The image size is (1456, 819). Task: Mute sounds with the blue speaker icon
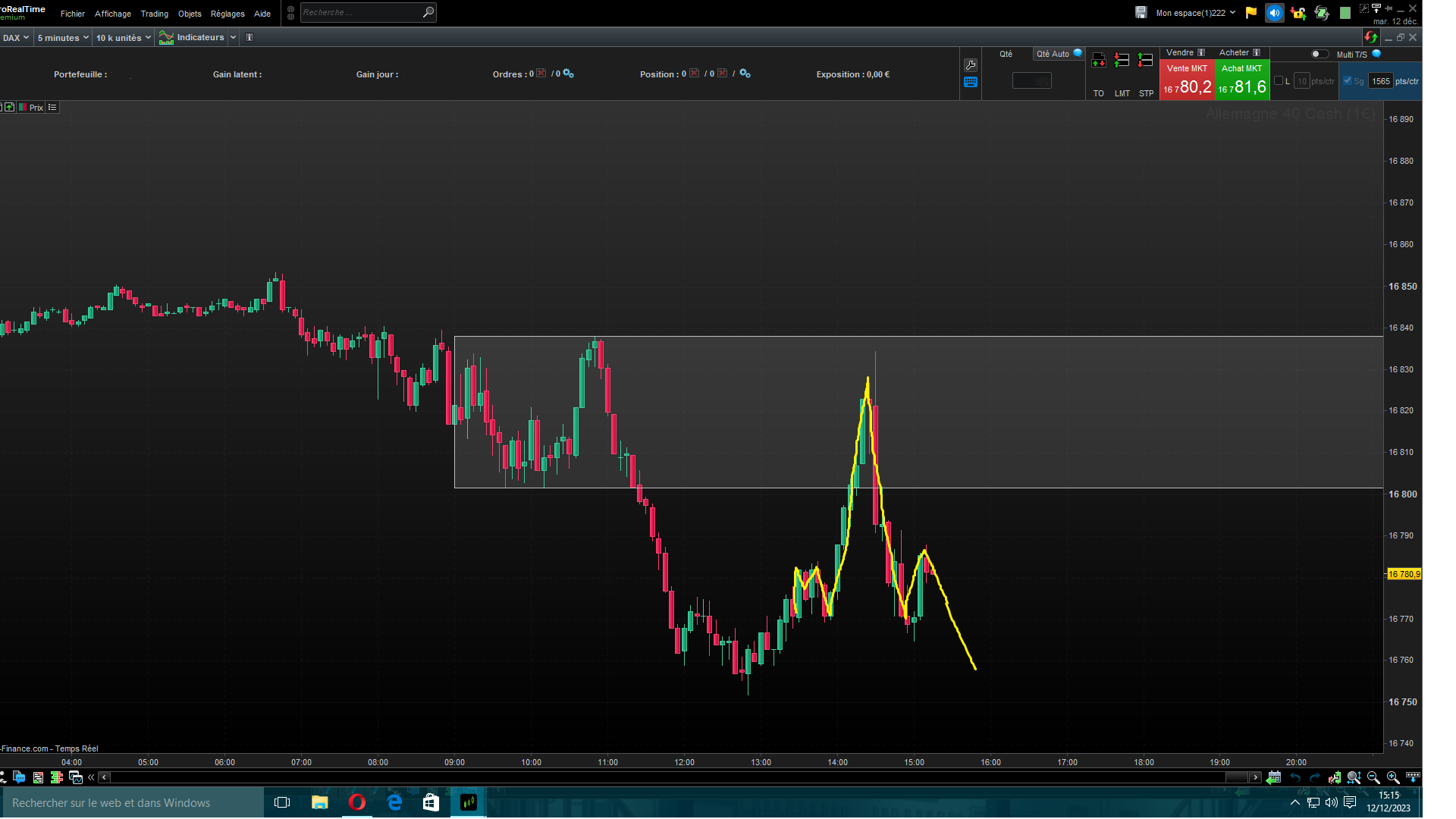(x=1275, y=12)
